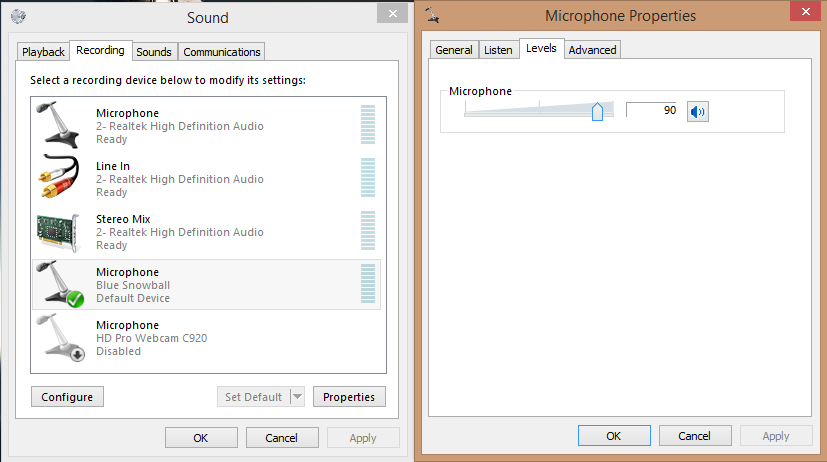Select the Realtek Microphone device icon
Viewport: 827px width, 462px height.
click(x=57, y=126)
